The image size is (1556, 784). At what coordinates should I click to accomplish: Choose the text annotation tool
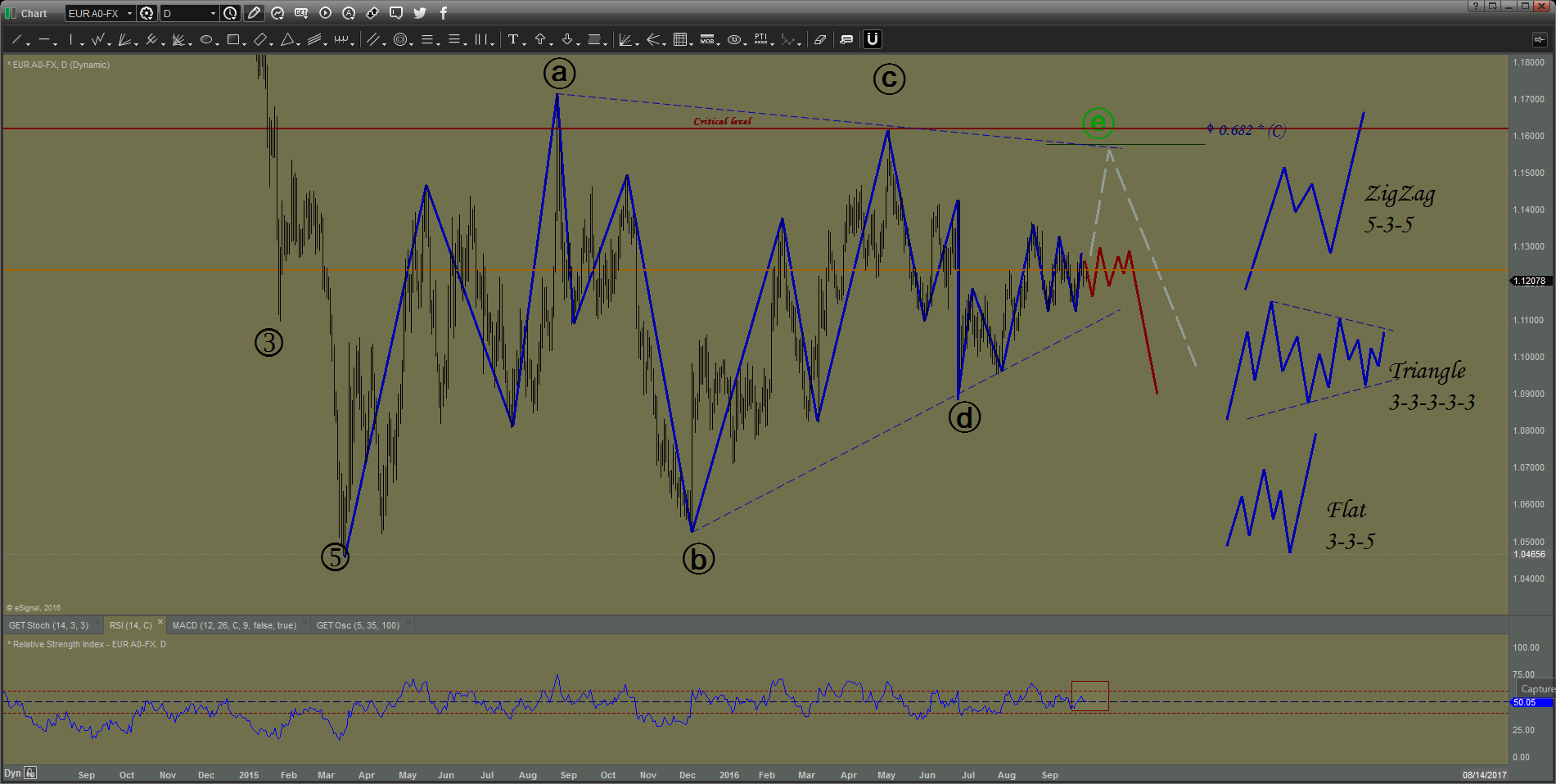pyautogui.click(x=513, y=39)
